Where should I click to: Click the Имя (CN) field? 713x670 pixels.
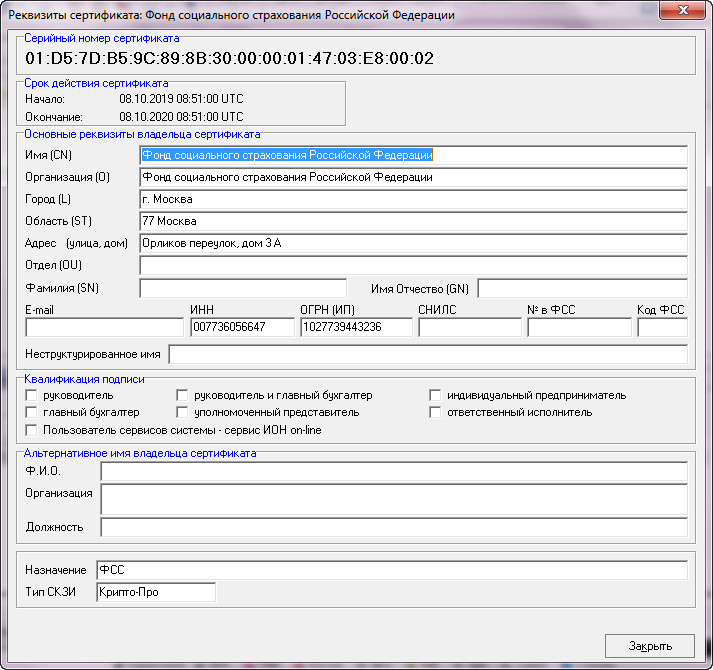413,155
